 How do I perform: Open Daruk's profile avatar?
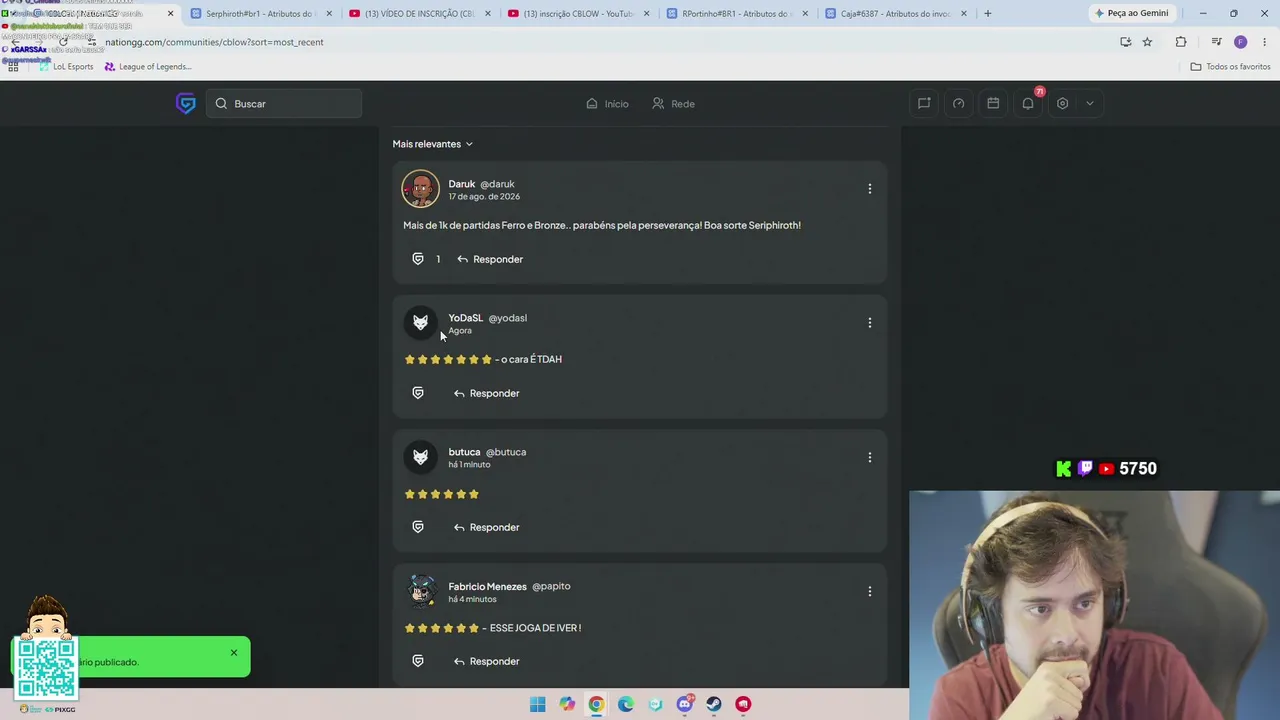coord(421,189)
